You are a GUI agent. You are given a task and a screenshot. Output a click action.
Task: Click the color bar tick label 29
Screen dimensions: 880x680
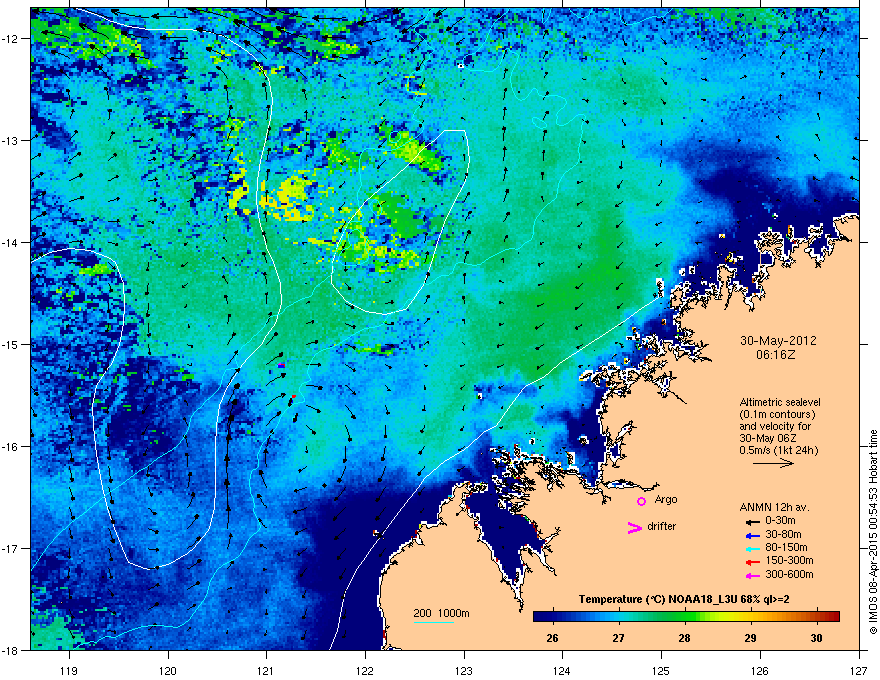[750, 638]
